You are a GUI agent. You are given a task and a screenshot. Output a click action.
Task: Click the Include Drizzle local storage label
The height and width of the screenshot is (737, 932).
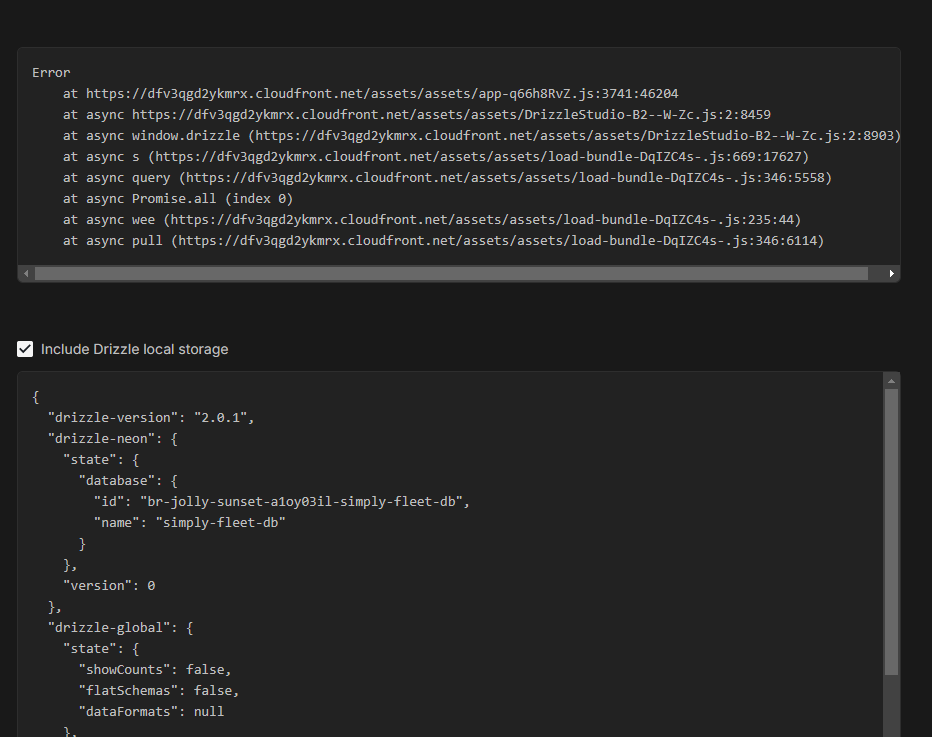click(134, 349)
